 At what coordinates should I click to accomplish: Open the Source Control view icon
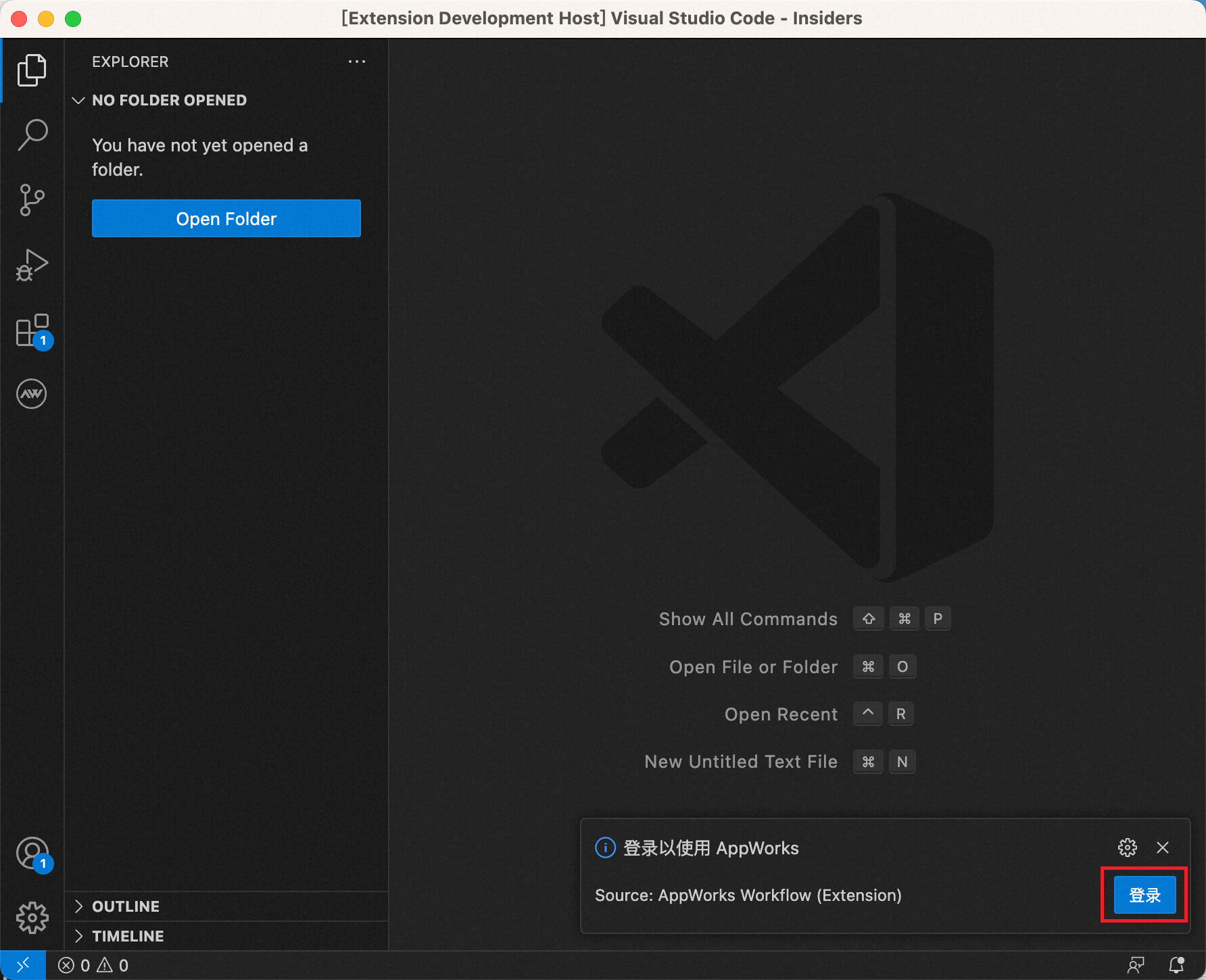32,200
